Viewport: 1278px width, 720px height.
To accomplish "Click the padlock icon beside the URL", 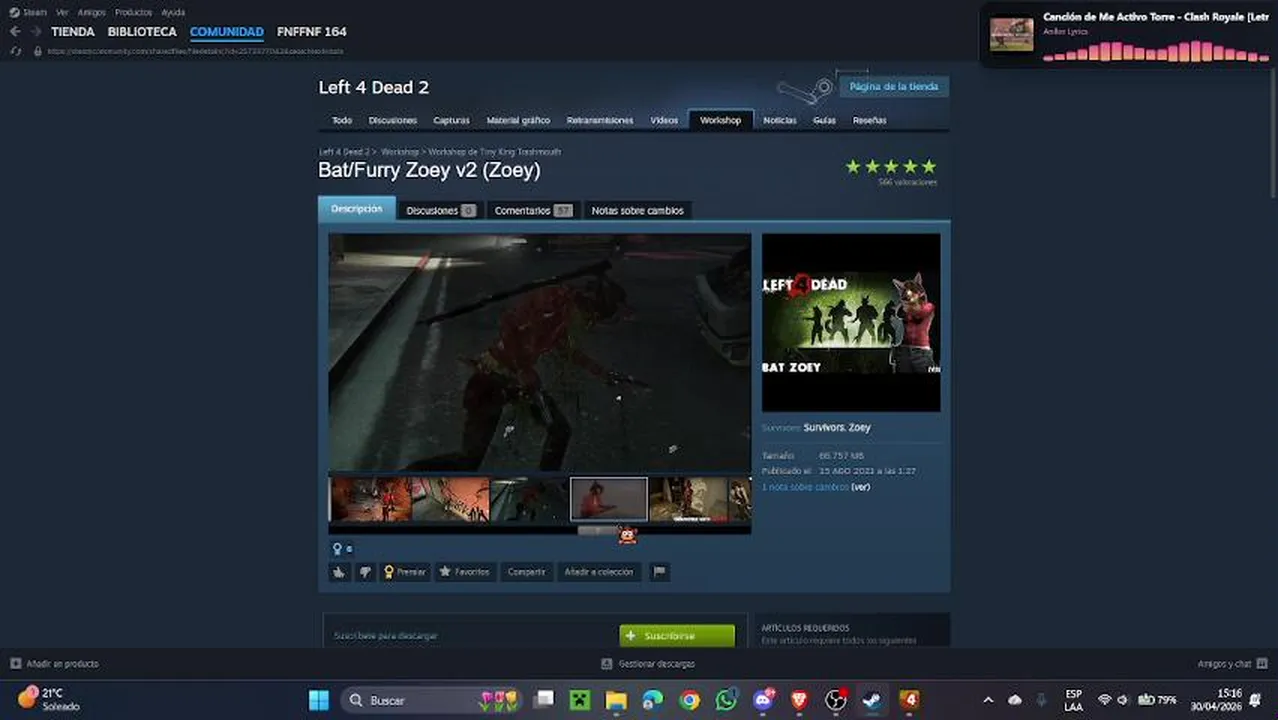I will pyautogui.click(x=38, y=50).
